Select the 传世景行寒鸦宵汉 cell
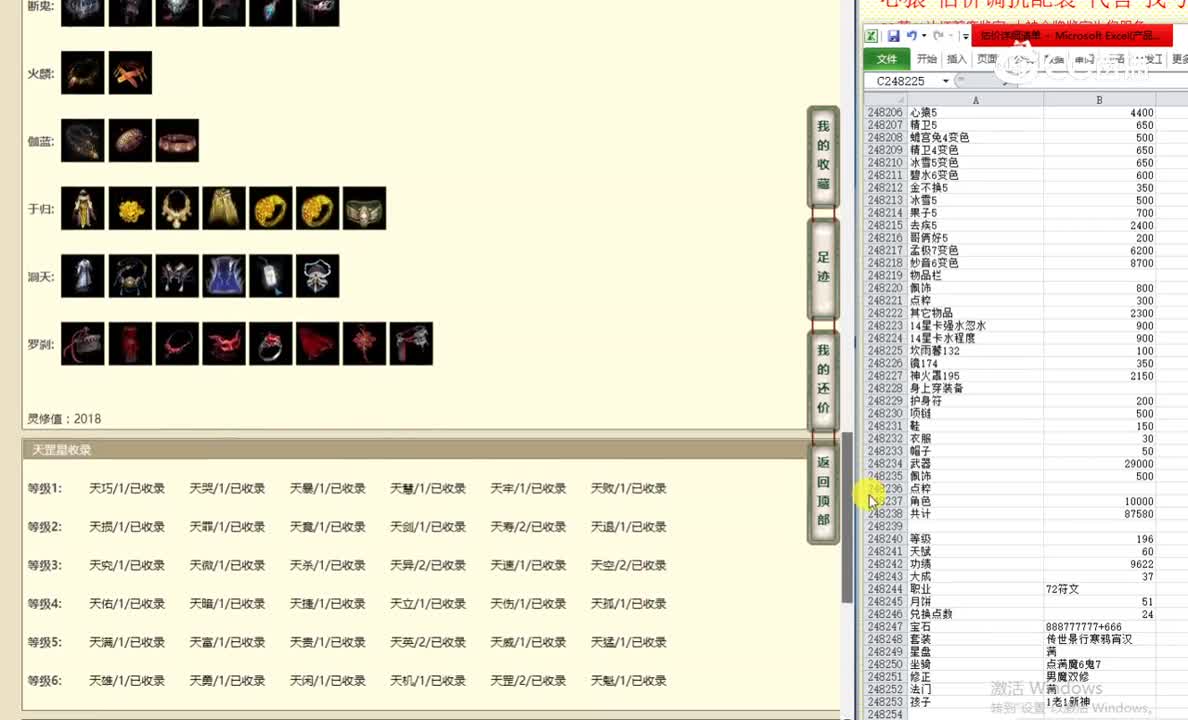1188x720 pixels. point(1099,639)
